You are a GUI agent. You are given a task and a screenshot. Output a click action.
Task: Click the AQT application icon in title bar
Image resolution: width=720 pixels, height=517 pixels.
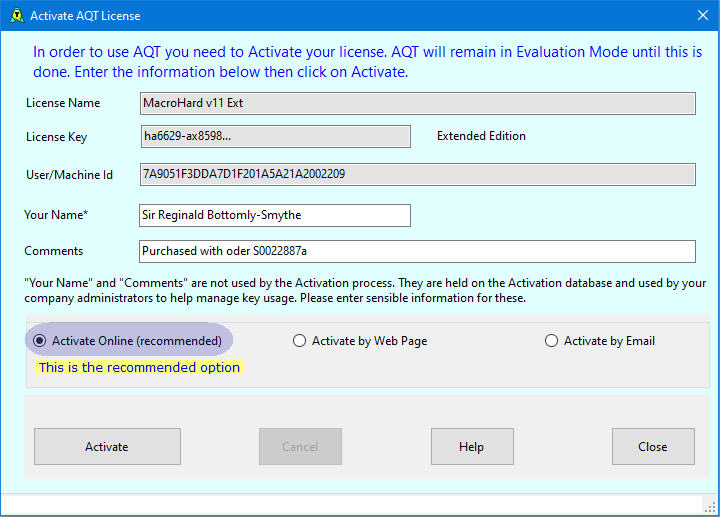[x=17, y=16]
